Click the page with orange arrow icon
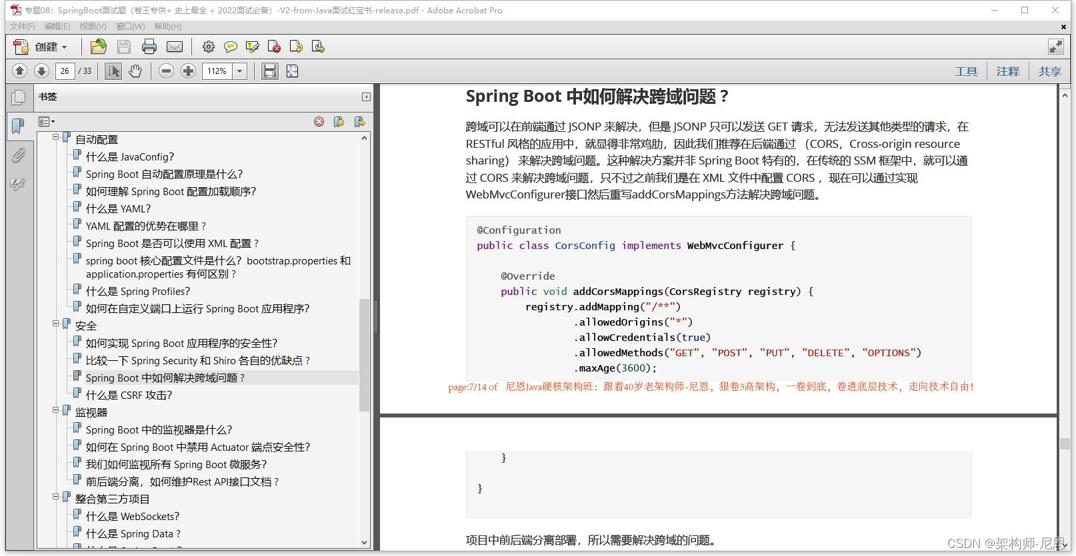 point(296,47)
